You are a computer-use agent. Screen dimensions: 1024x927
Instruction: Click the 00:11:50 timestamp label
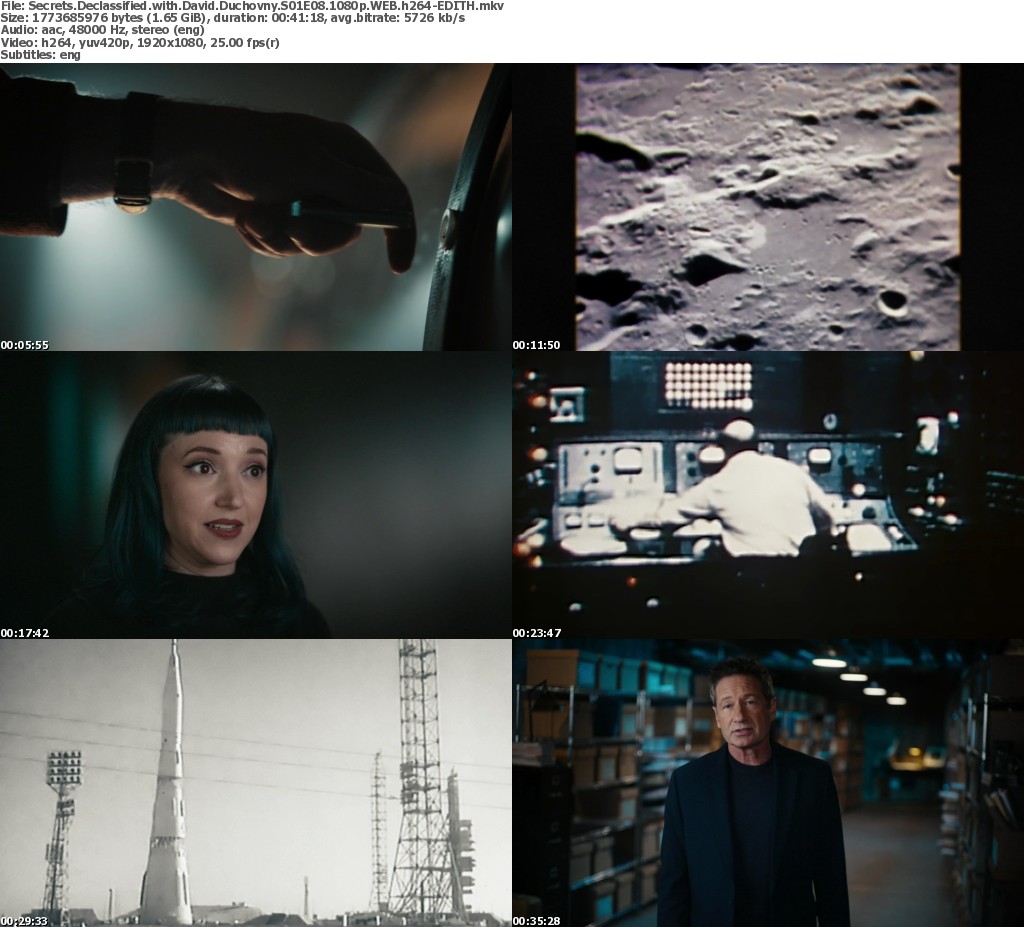536,345
